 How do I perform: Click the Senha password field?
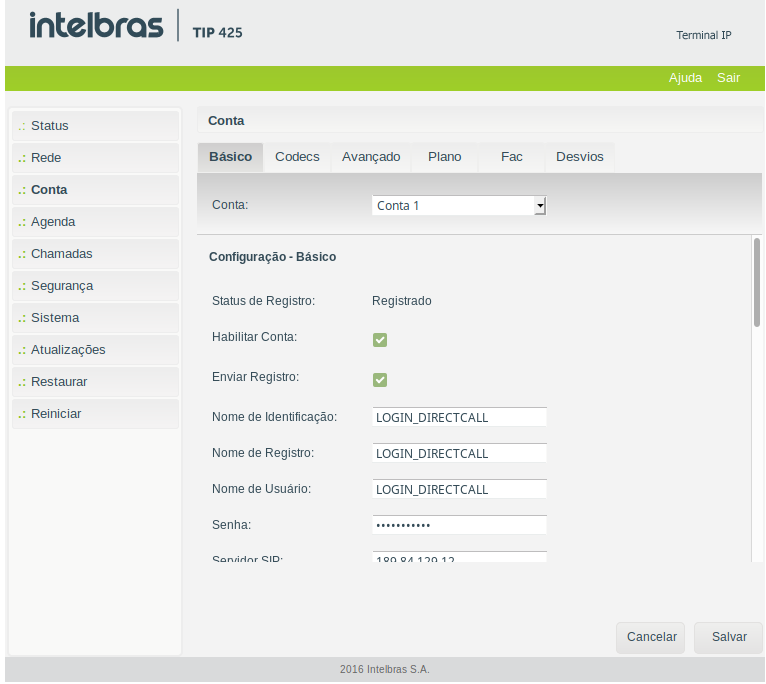click(x=459, y=525)
